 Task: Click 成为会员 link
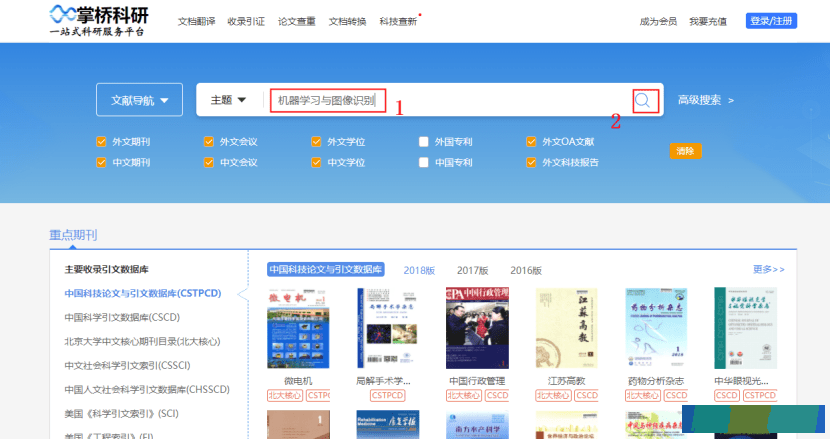(658, 21)
